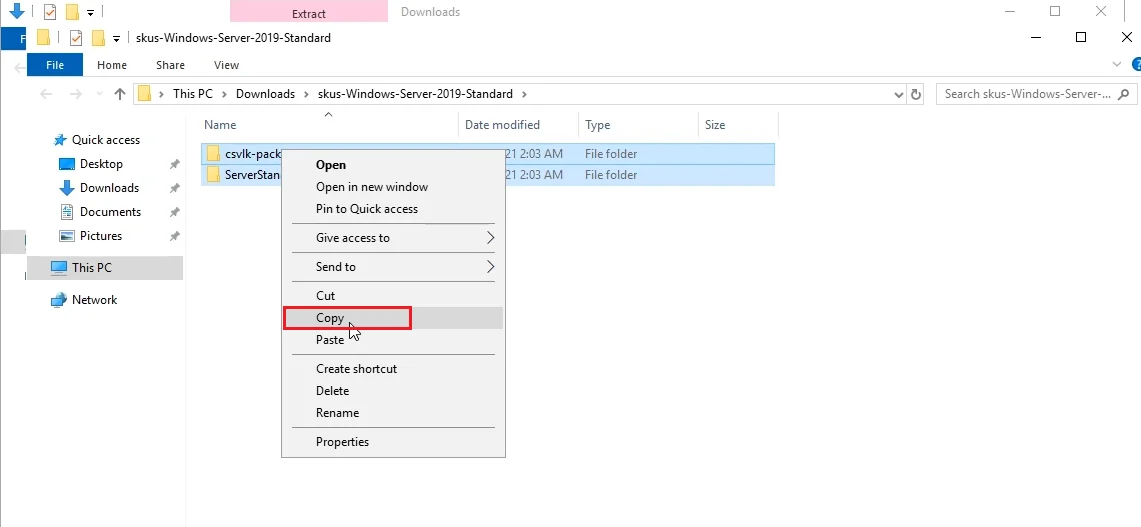Switch to the View ribbon tab
The width and height of the screenshot is (1141, 527).
click(x=226, y=65)
